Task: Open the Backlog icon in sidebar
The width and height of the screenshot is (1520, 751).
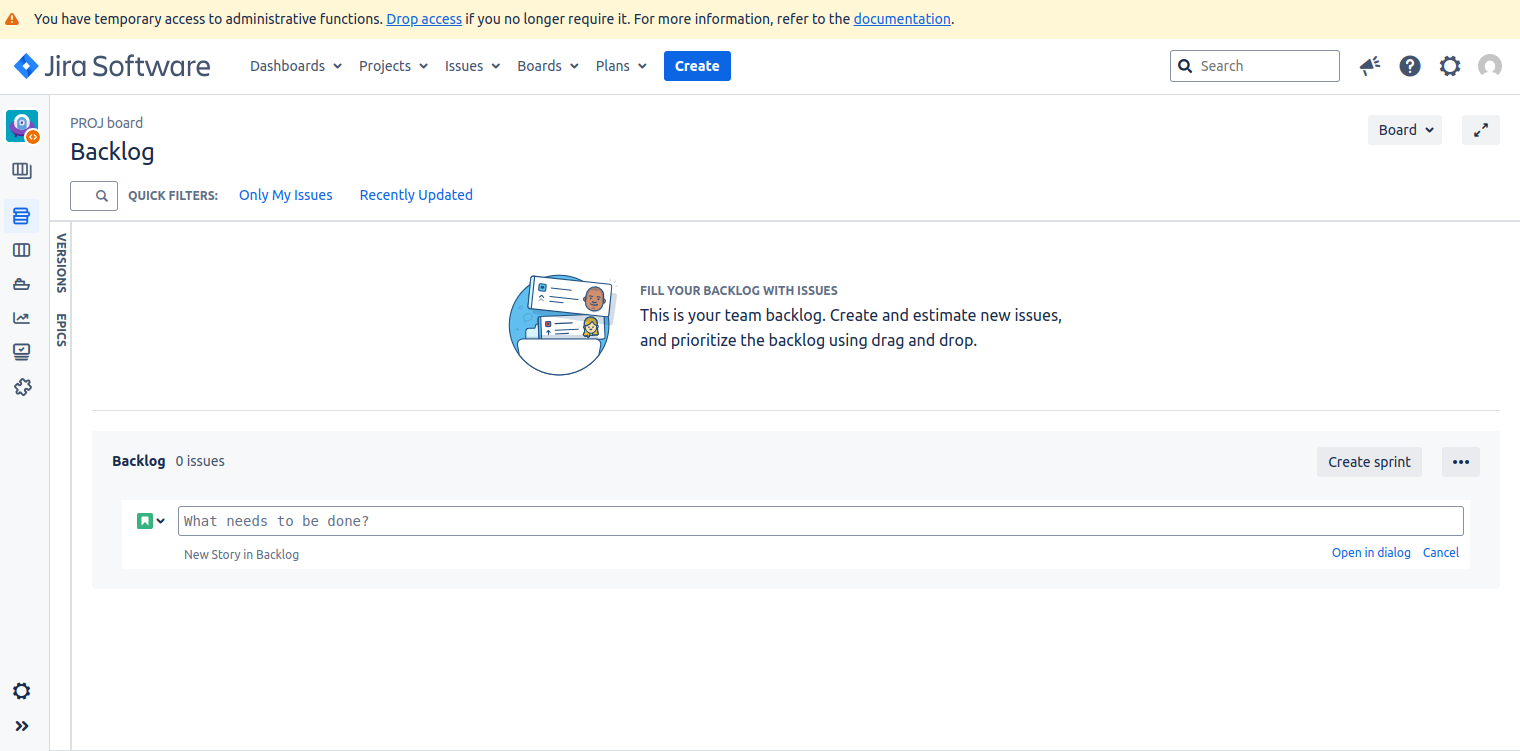Action: [x=21, y=216]
